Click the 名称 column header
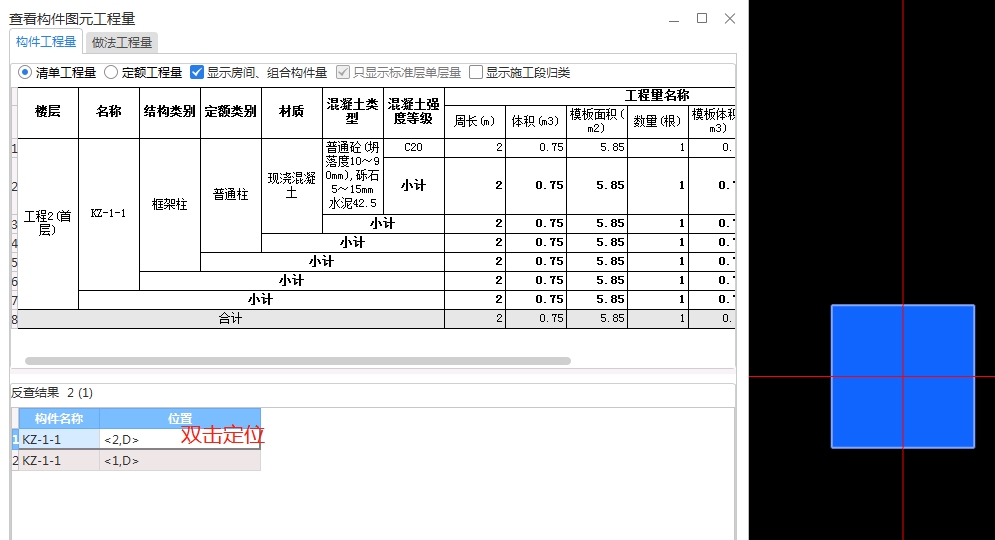 coord(109,112)
